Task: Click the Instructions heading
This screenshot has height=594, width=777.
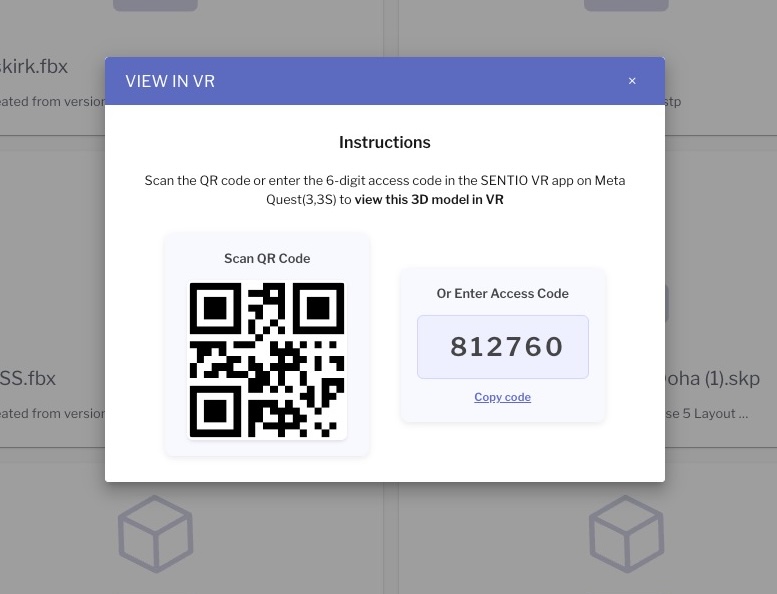Action: coord(385,143)
